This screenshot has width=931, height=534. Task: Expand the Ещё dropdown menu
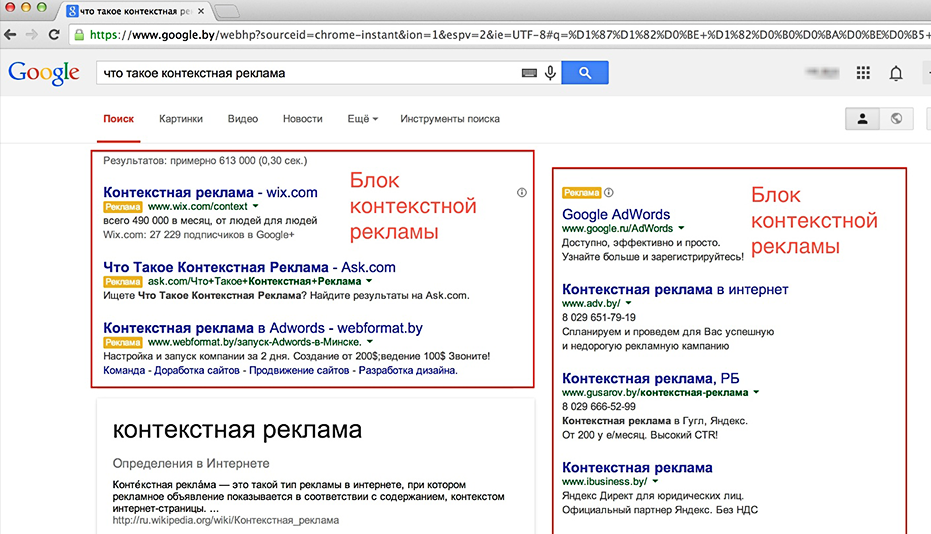click(363, 119)
